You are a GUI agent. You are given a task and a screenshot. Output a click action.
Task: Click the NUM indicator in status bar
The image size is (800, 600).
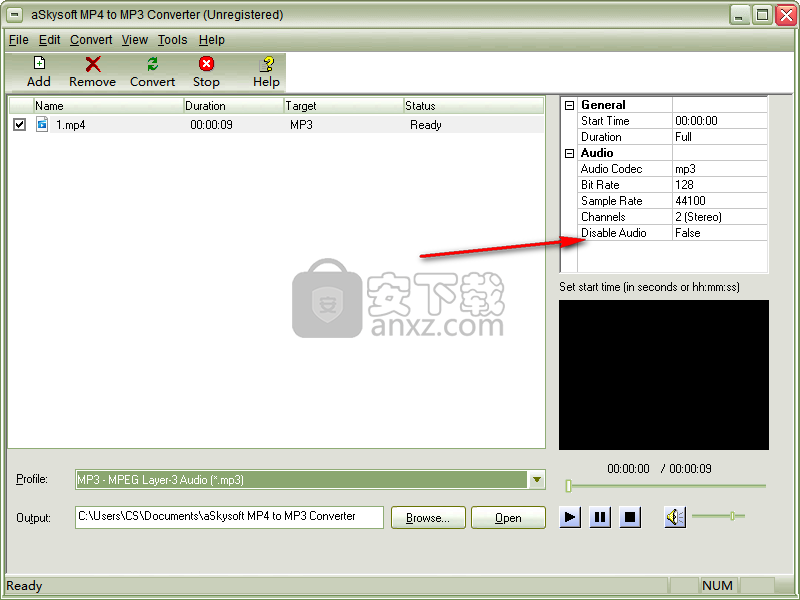(x=717, y=586)
